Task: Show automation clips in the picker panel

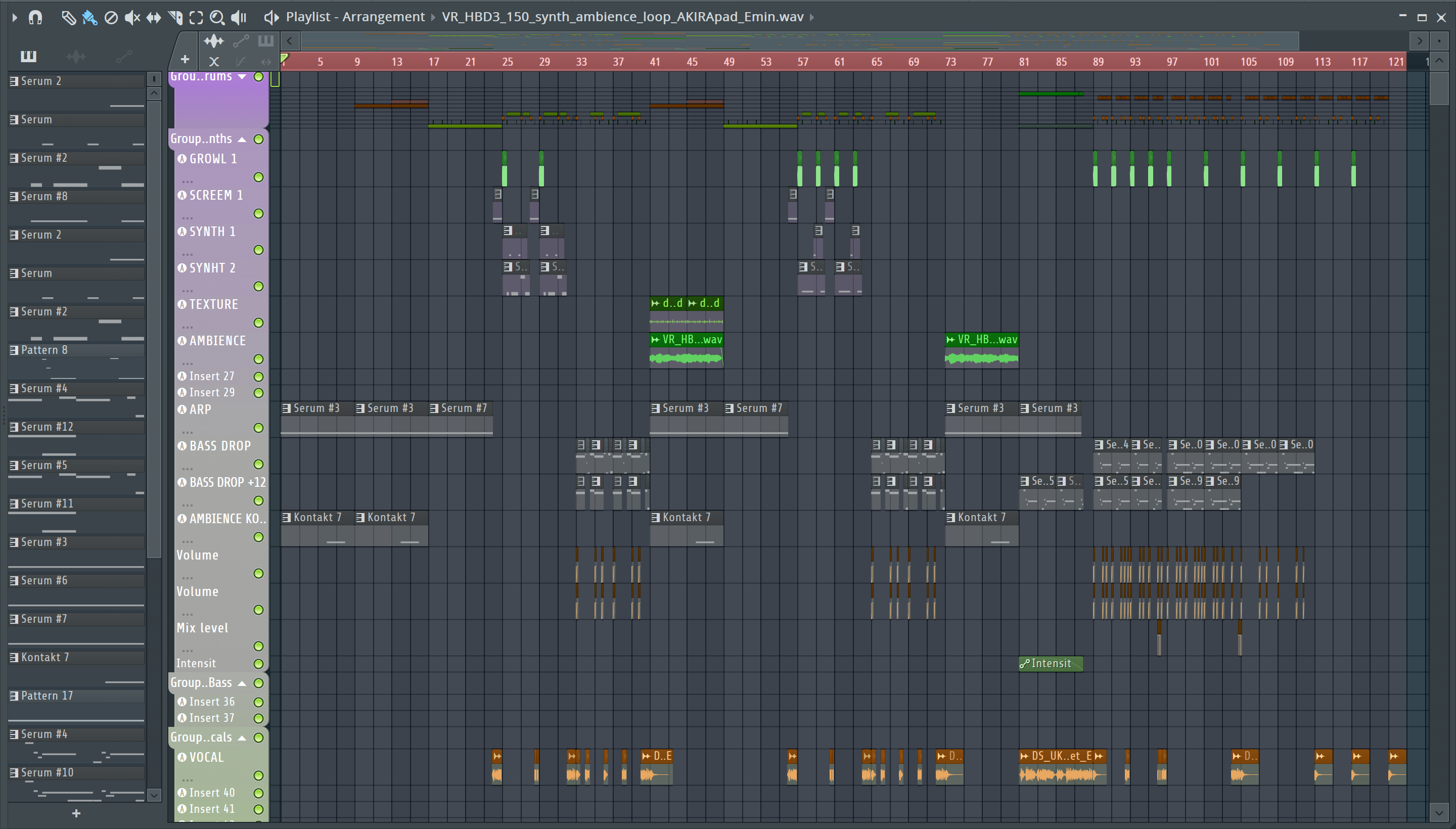Action: (x=123, y=57)
